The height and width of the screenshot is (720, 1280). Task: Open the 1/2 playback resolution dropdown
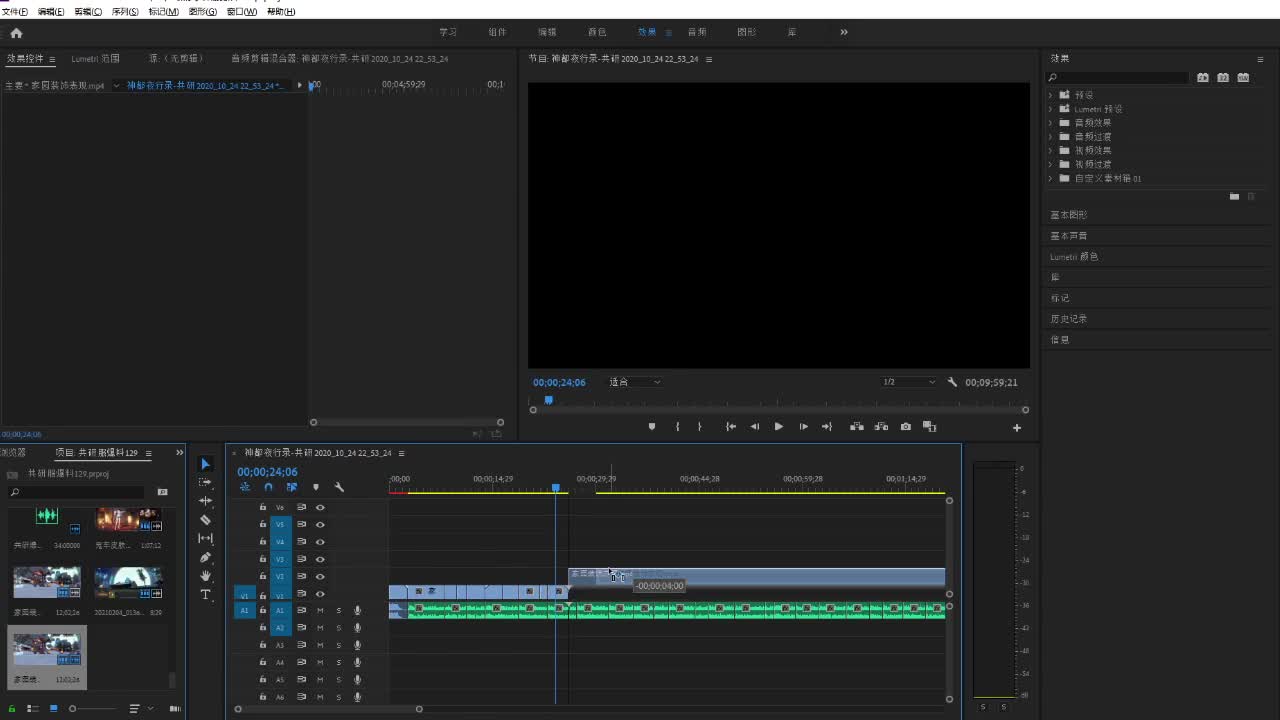(x=909, y=382)
